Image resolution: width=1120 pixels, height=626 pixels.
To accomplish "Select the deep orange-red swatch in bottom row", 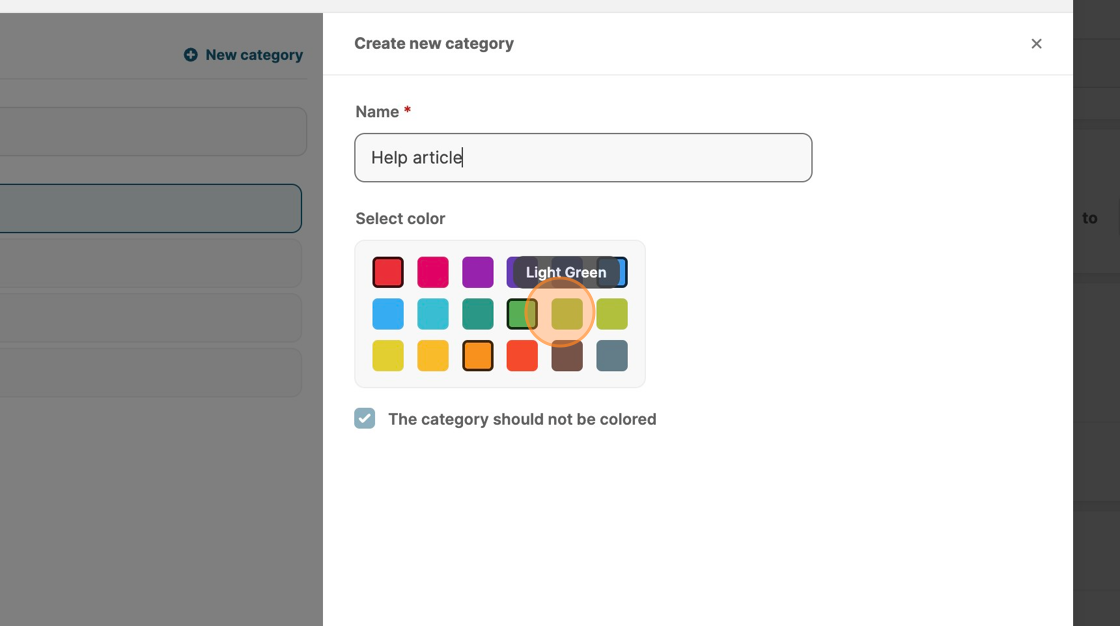I will coord(522,356).
